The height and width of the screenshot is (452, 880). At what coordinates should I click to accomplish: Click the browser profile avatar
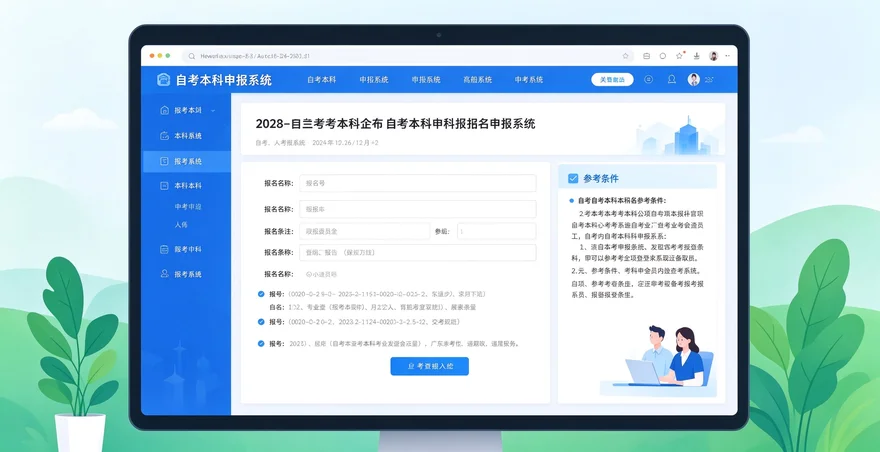pos(713,56)
